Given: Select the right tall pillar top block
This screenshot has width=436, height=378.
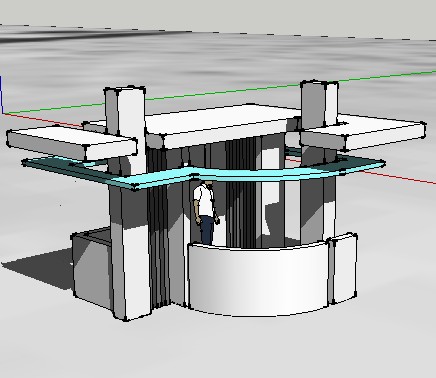Looking at the screenshot, I should [319, 104].
